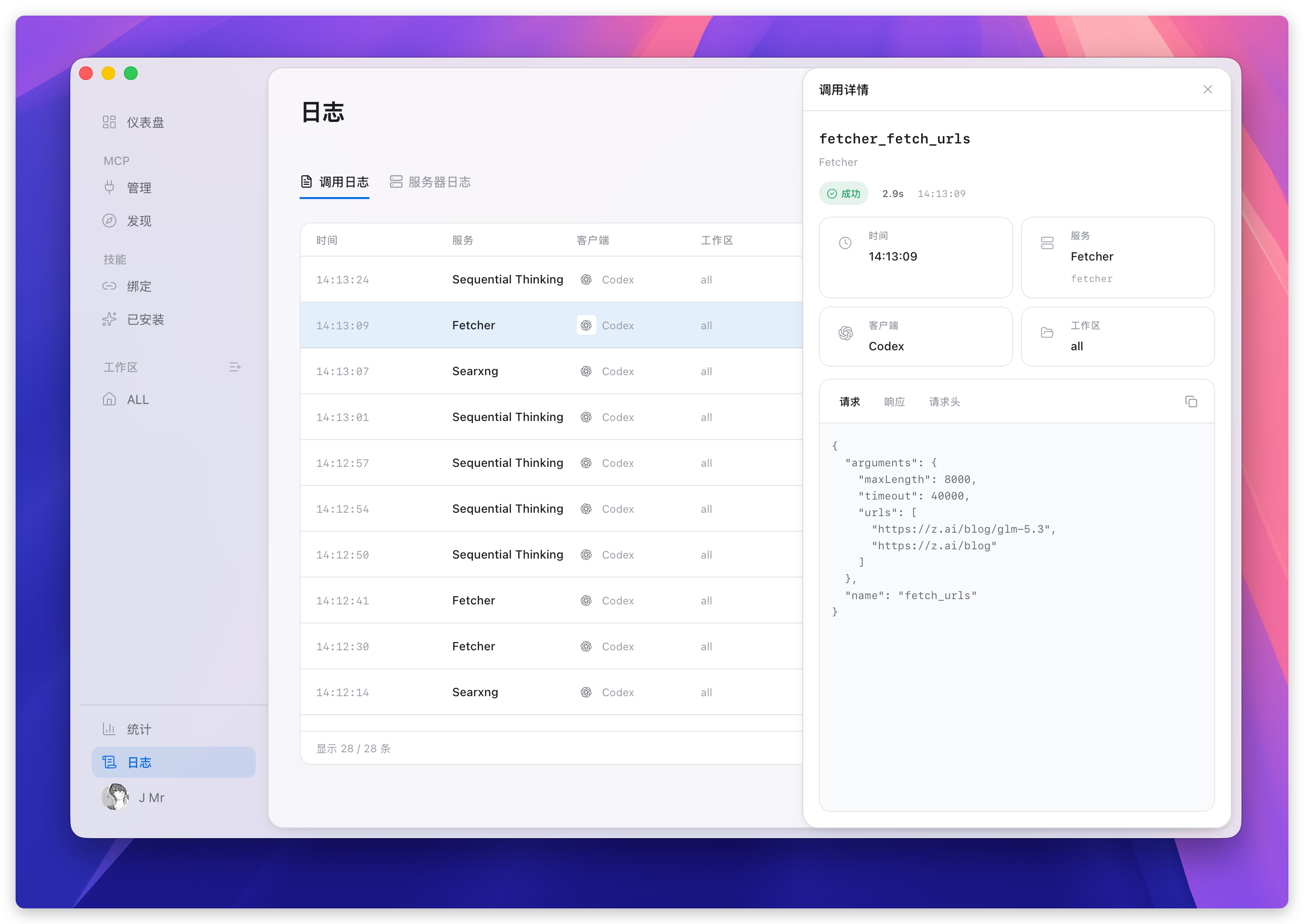Click the J Mr user name

(151, 798)
